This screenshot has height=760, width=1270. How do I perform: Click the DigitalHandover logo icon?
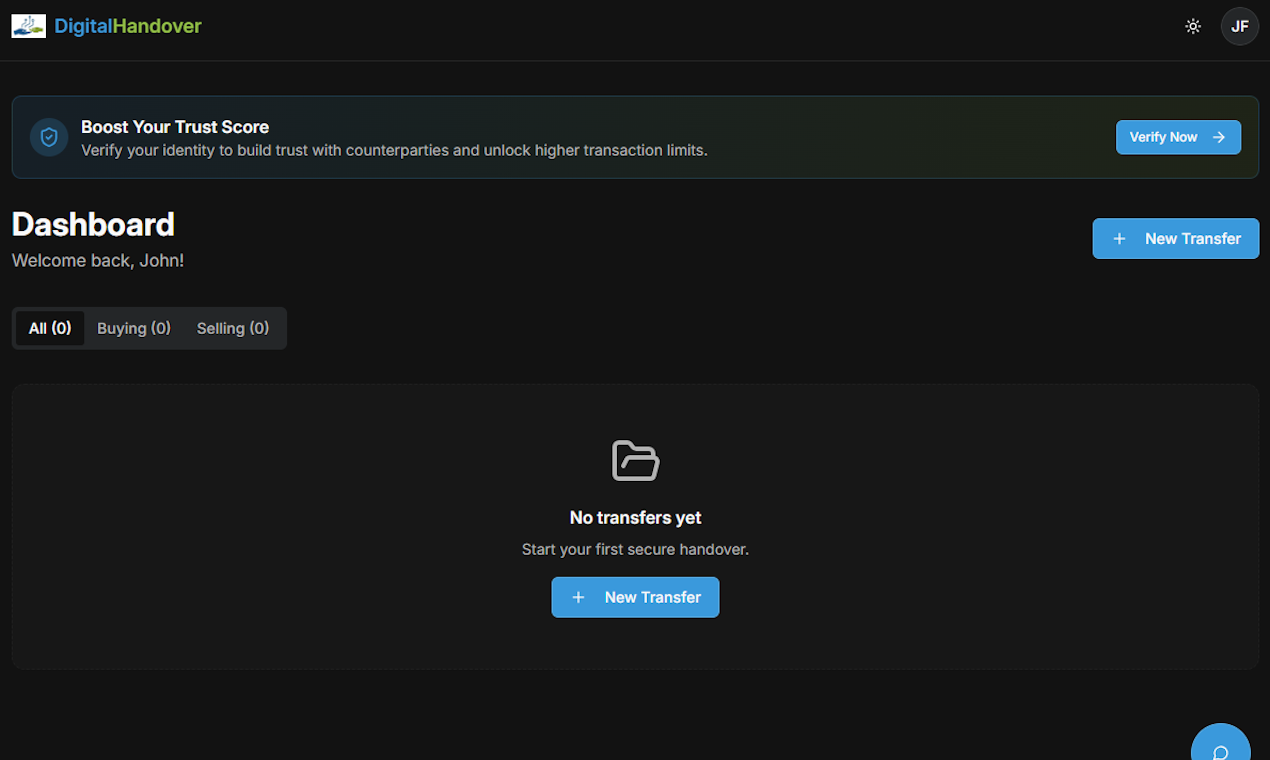click(x=28, y=26)
